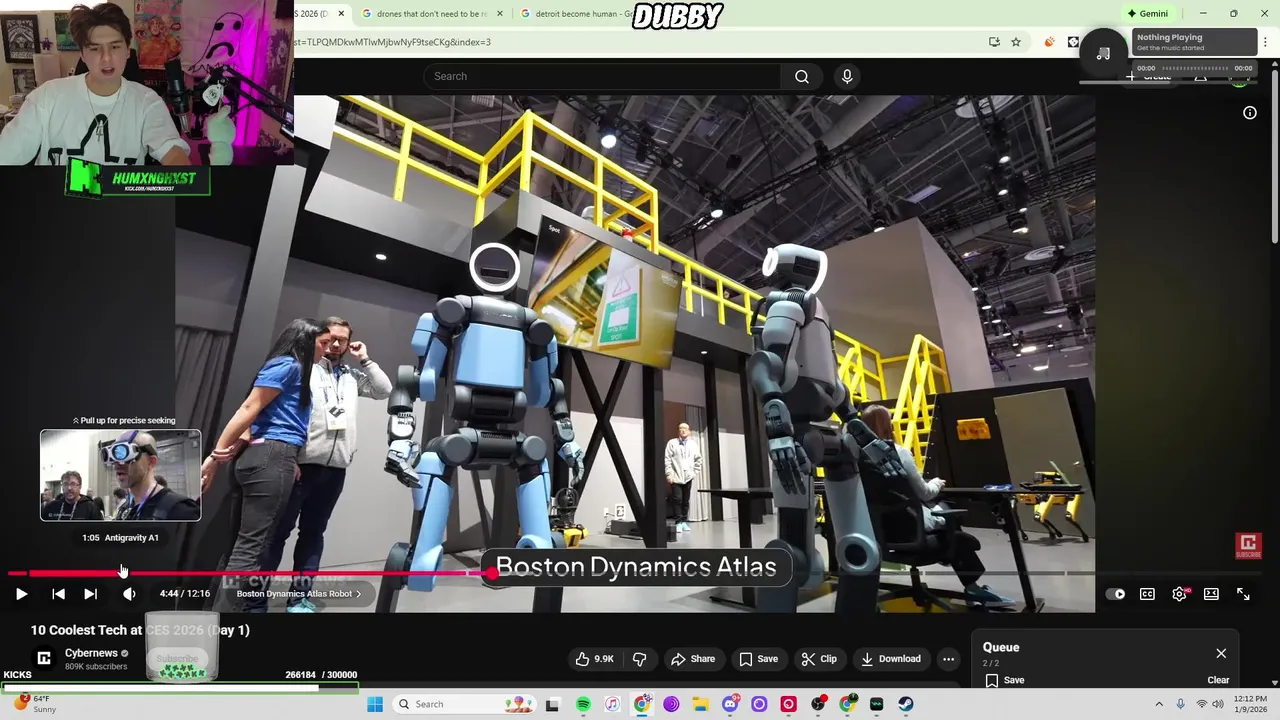The width and height of the screenshot is (1280, 720).
Task: Close the Queue panel
Action: (1221, 653)
